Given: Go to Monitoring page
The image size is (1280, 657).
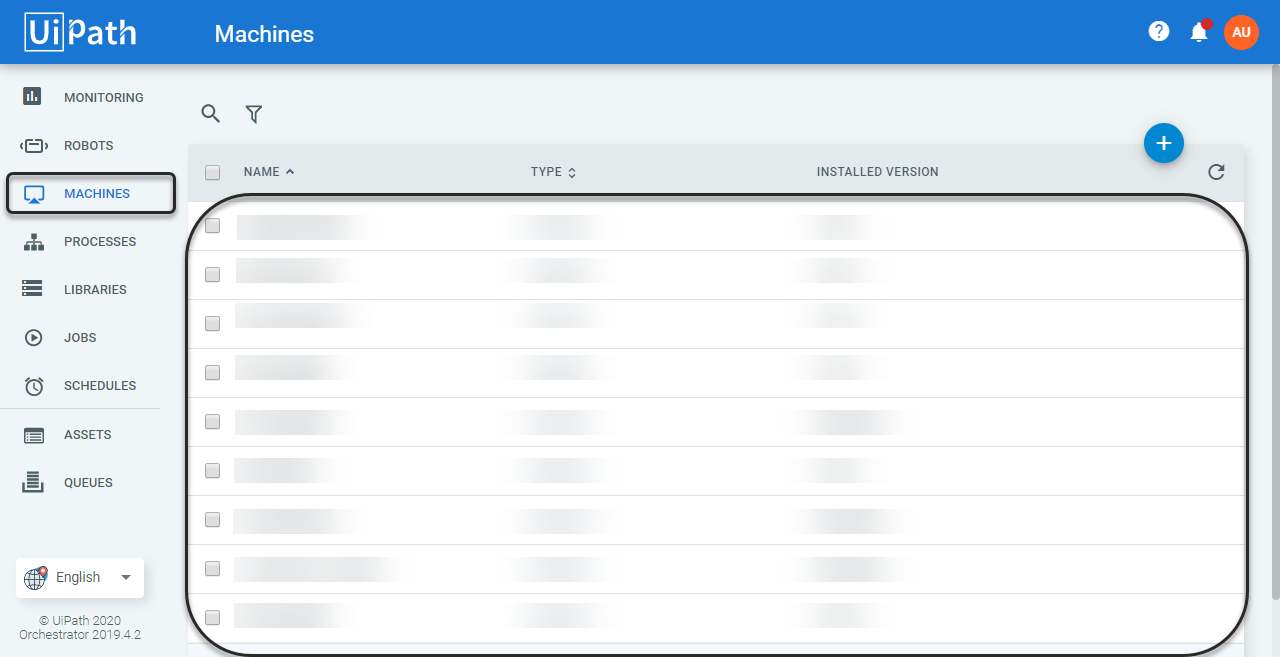Looking at the screenshot, I should coord(104,98).
